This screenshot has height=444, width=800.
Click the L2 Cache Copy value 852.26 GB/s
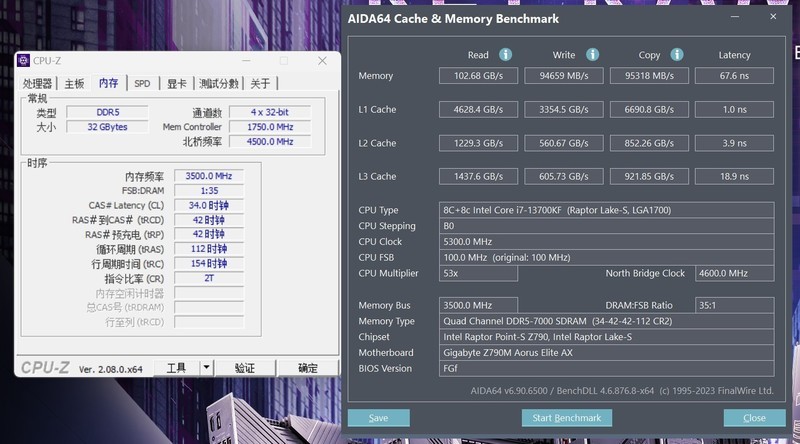[x=649, y=143]
